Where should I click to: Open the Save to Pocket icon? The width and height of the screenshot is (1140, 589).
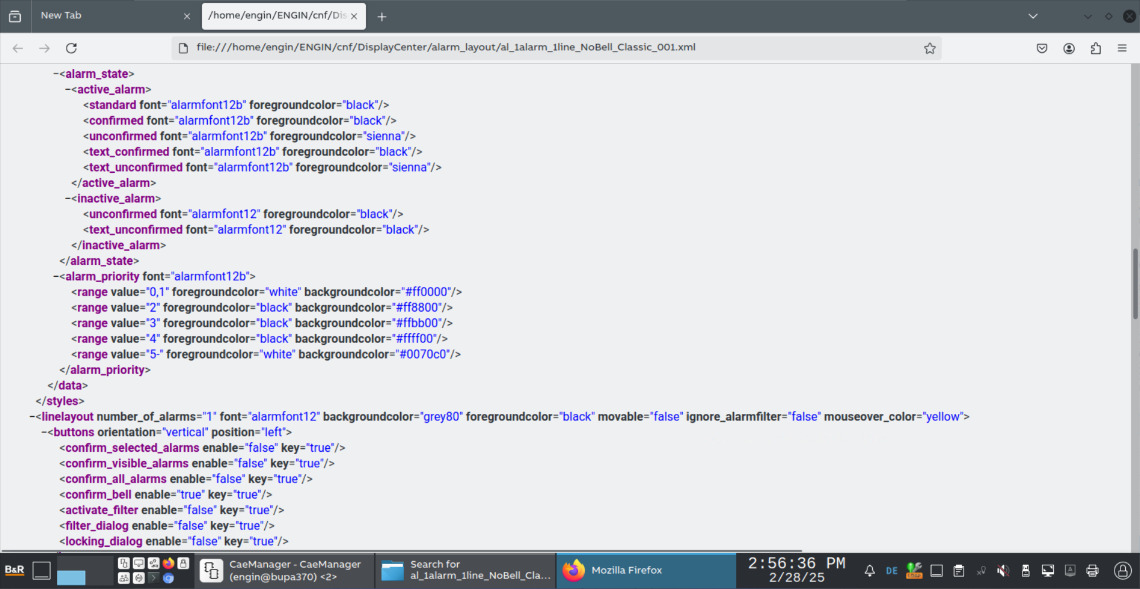click(x=1042, y=48)
